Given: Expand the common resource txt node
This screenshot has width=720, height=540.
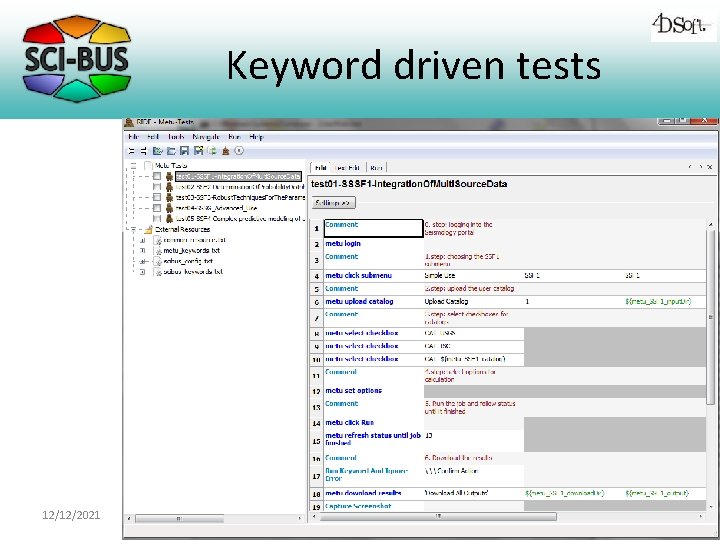Looking at the screenshot, I should click(142, 240).
